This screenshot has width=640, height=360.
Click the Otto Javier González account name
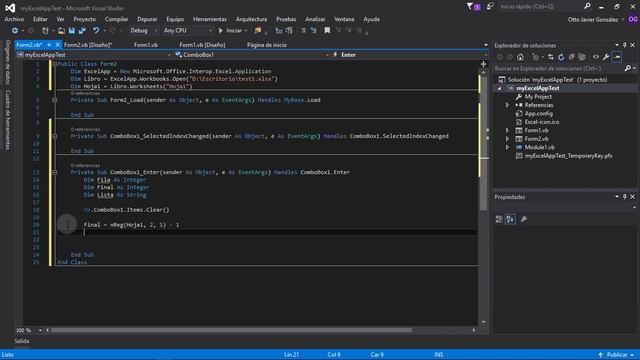click(x=593, y=20)
